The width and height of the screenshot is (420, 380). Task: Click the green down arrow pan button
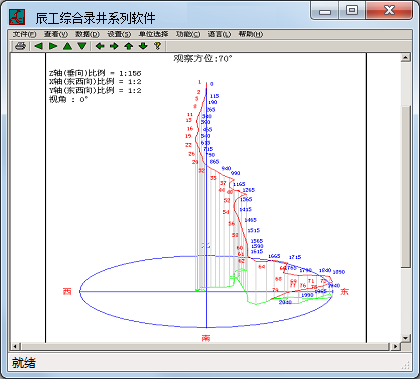click(143, 46)
